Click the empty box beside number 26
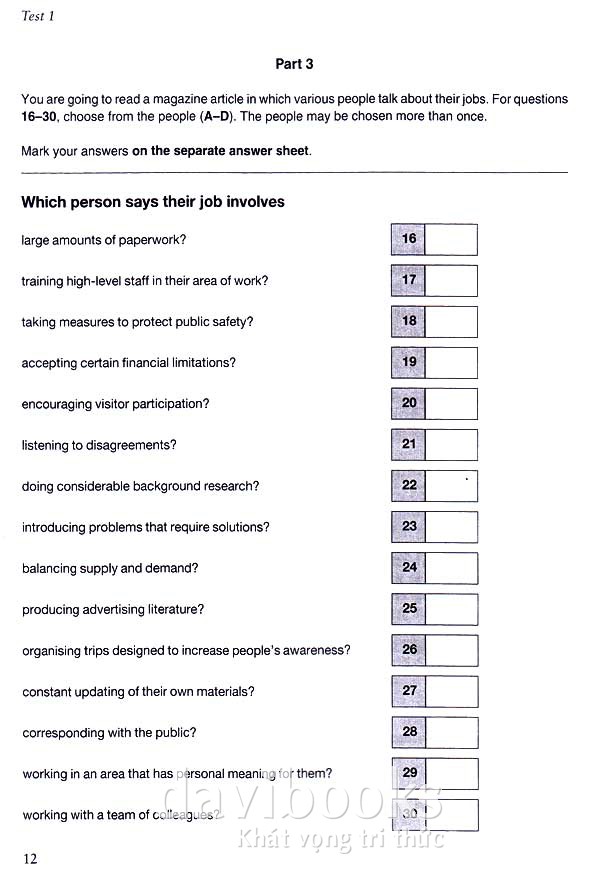600x883 pixels. coord(451,650)
